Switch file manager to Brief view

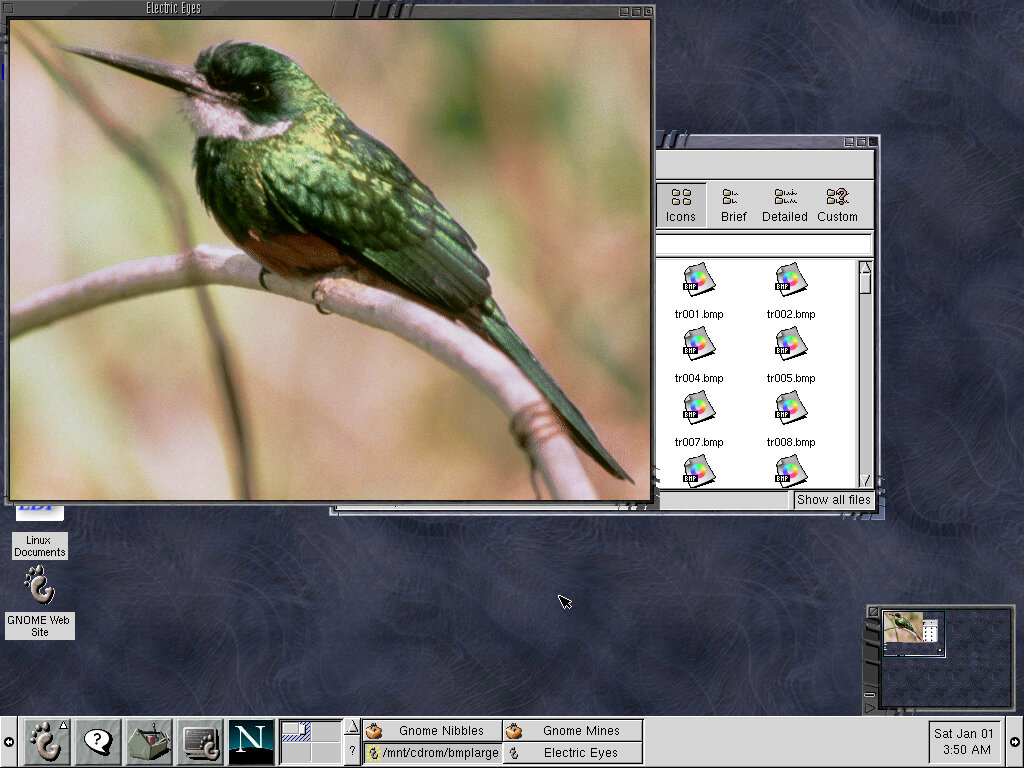point(733,205)
